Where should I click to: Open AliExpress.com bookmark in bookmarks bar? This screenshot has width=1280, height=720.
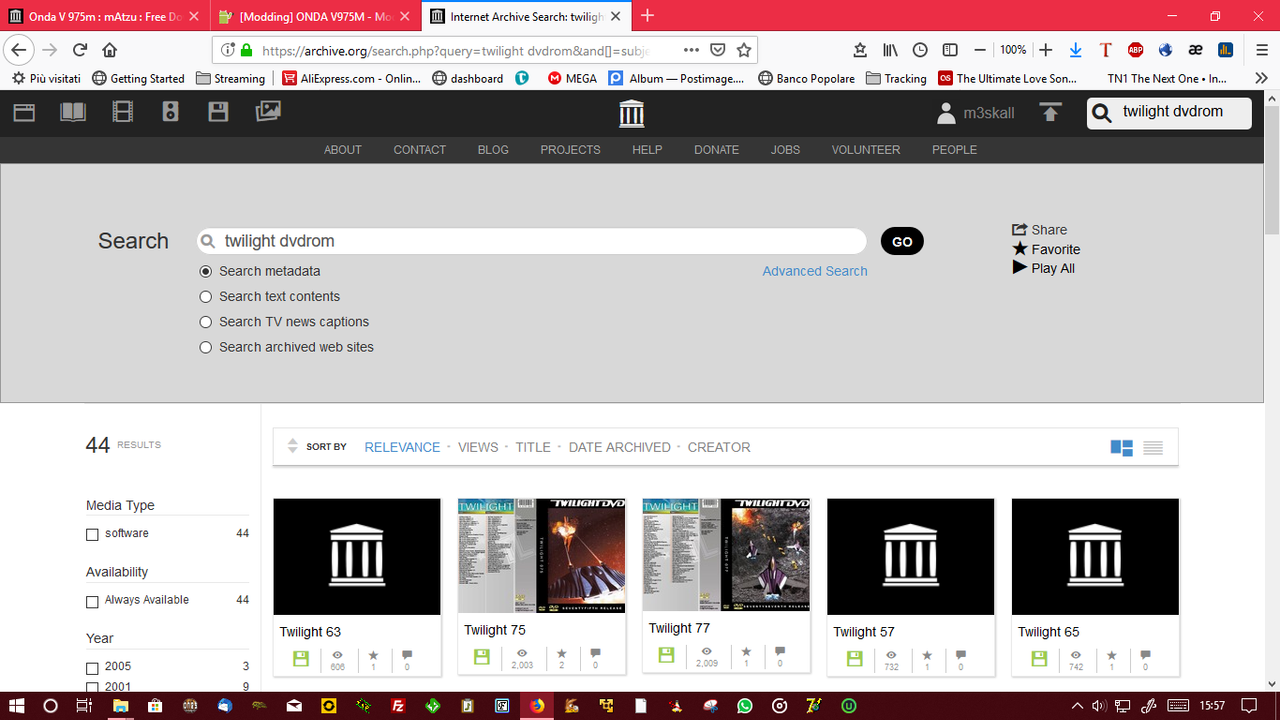tap(351, 78)
